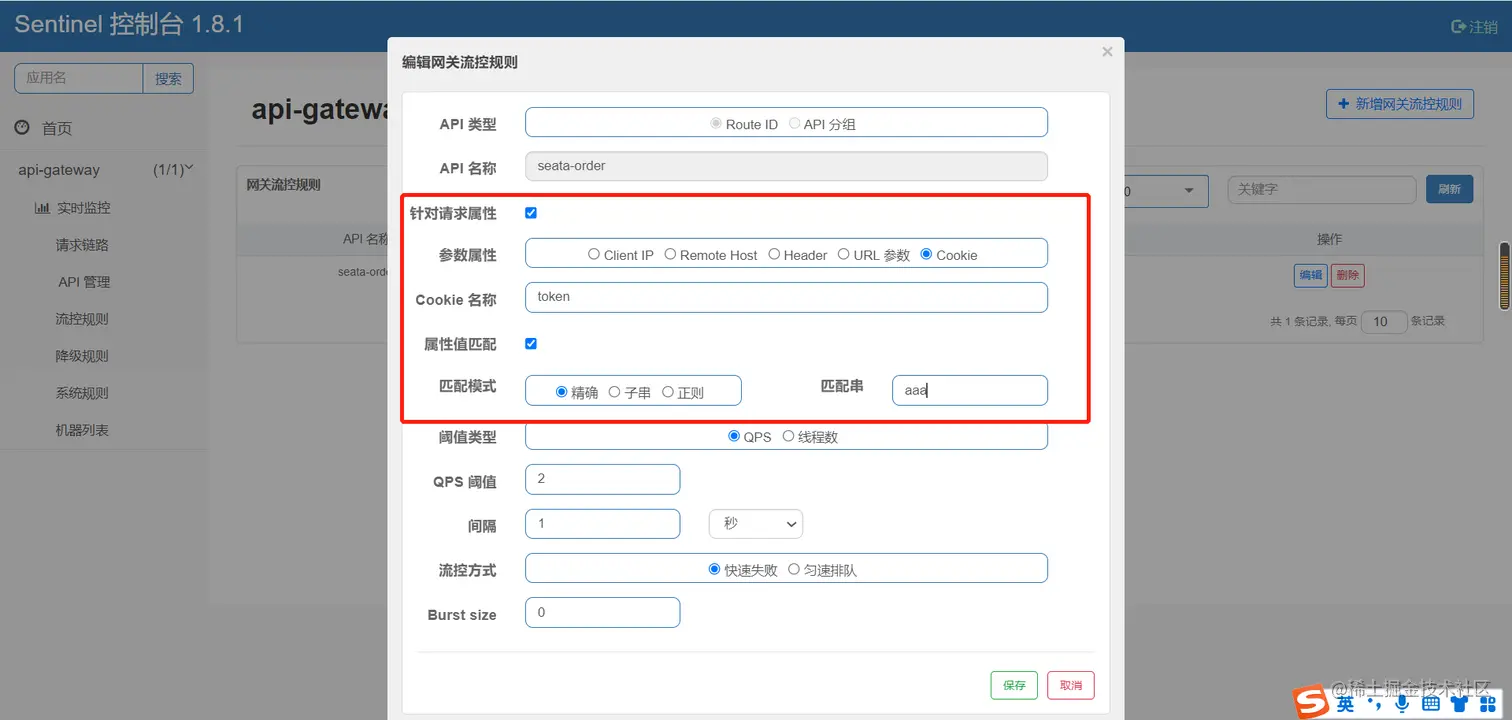Select Route ID API type radio
This screenshot has height=720, width=1512.
pyautogui.click(x=716, y=123)
